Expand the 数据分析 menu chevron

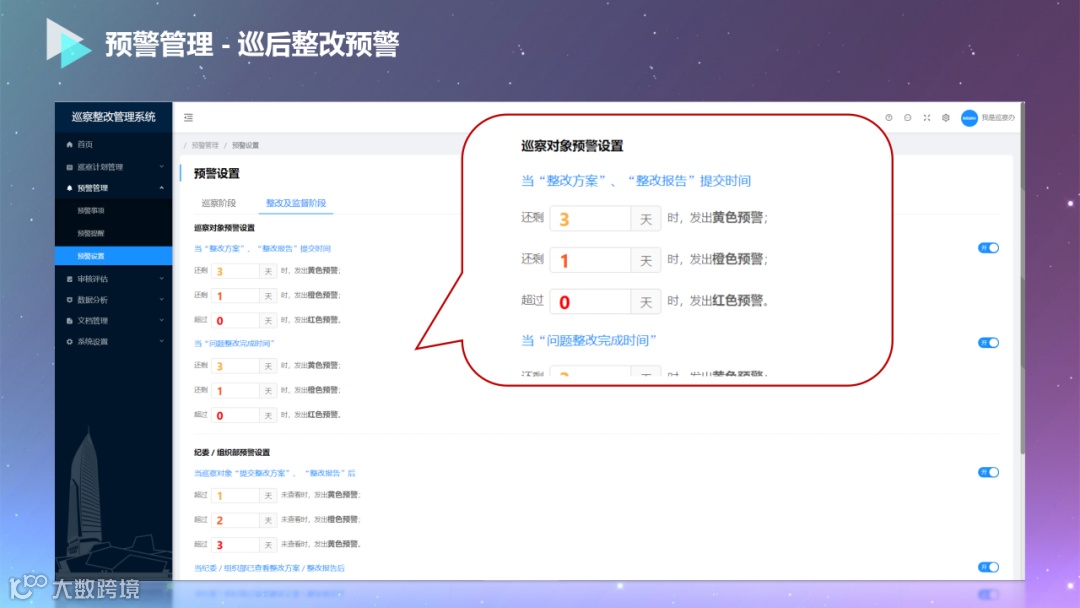(162, 300)
